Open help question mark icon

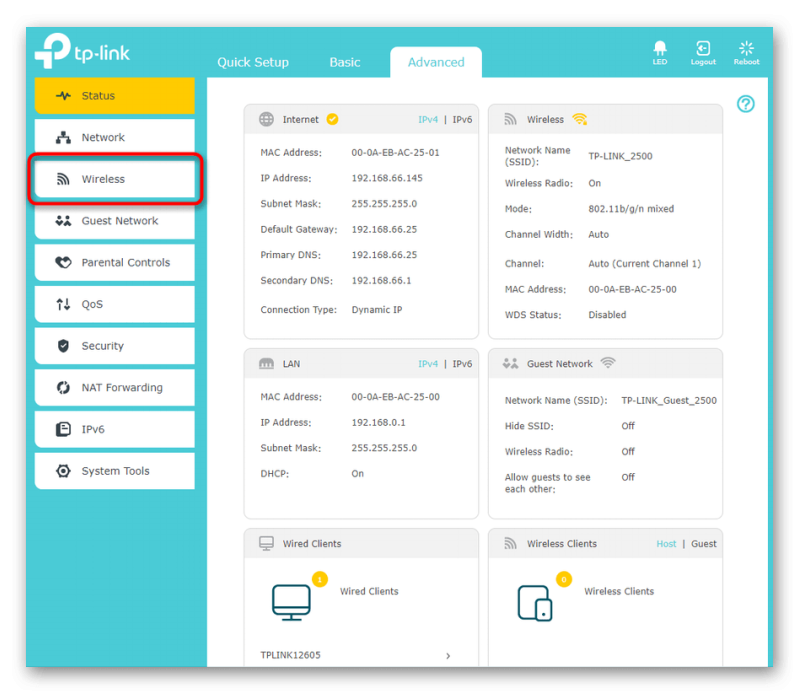coord(745,104)
